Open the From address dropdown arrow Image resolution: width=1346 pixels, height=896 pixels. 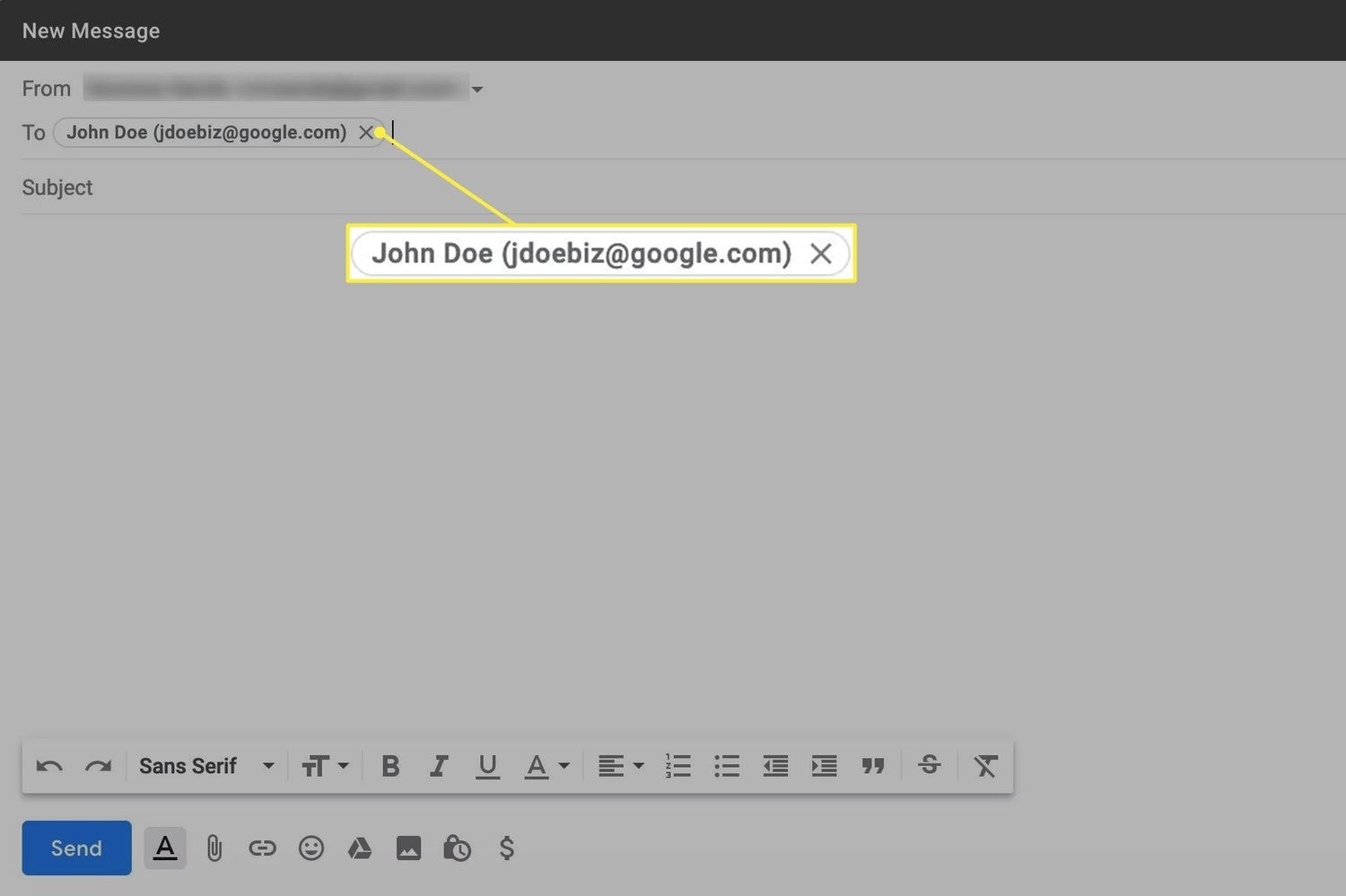coord(477,90)
